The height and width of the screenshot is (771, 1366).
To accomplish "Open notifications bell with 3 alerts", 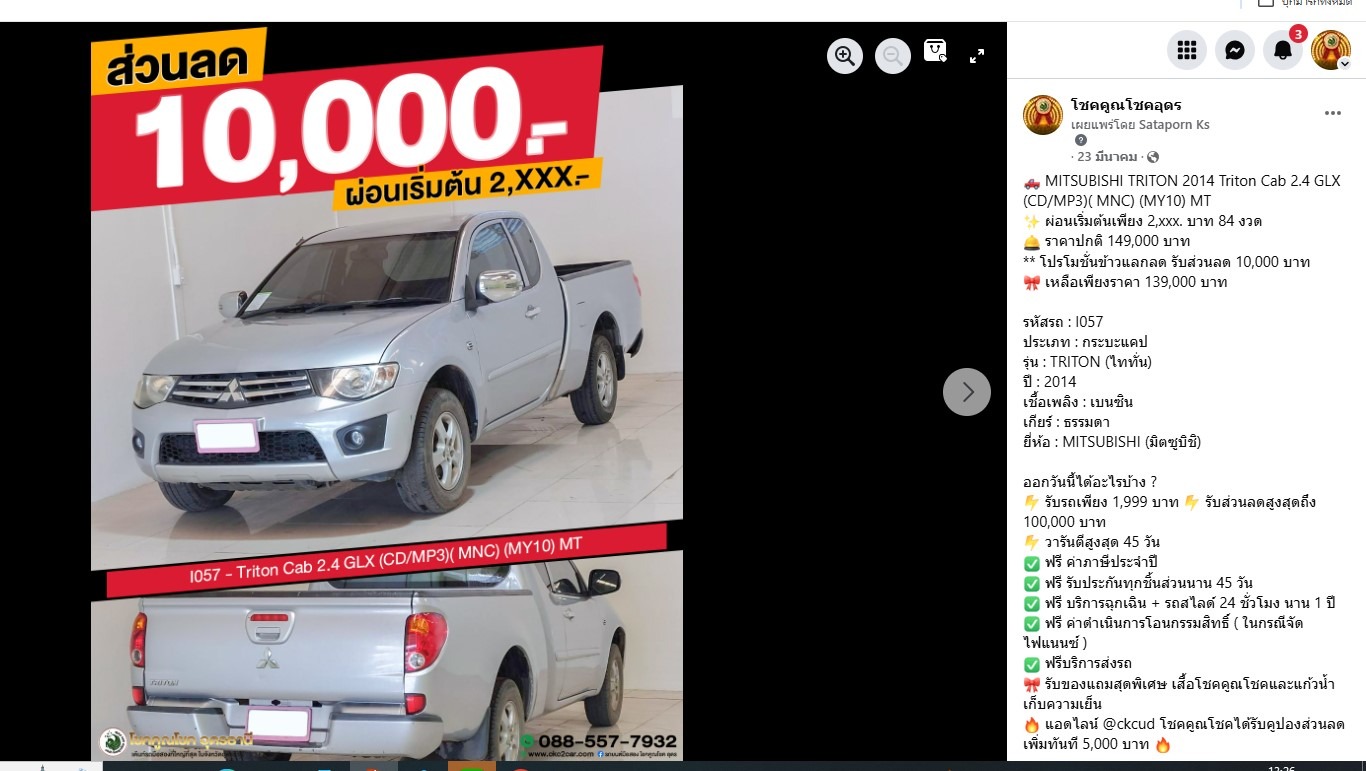I will click(x=1283, y=50).
